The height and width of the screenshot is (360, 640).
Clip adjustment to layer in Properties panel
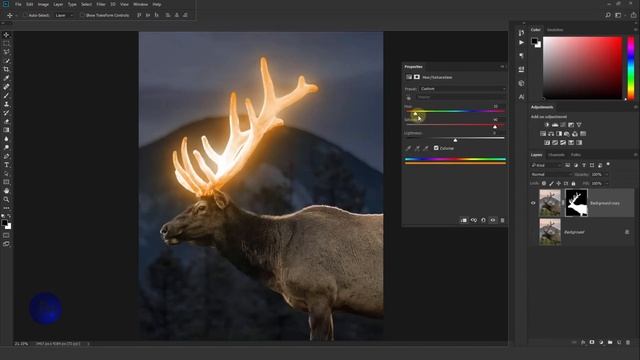464,220
